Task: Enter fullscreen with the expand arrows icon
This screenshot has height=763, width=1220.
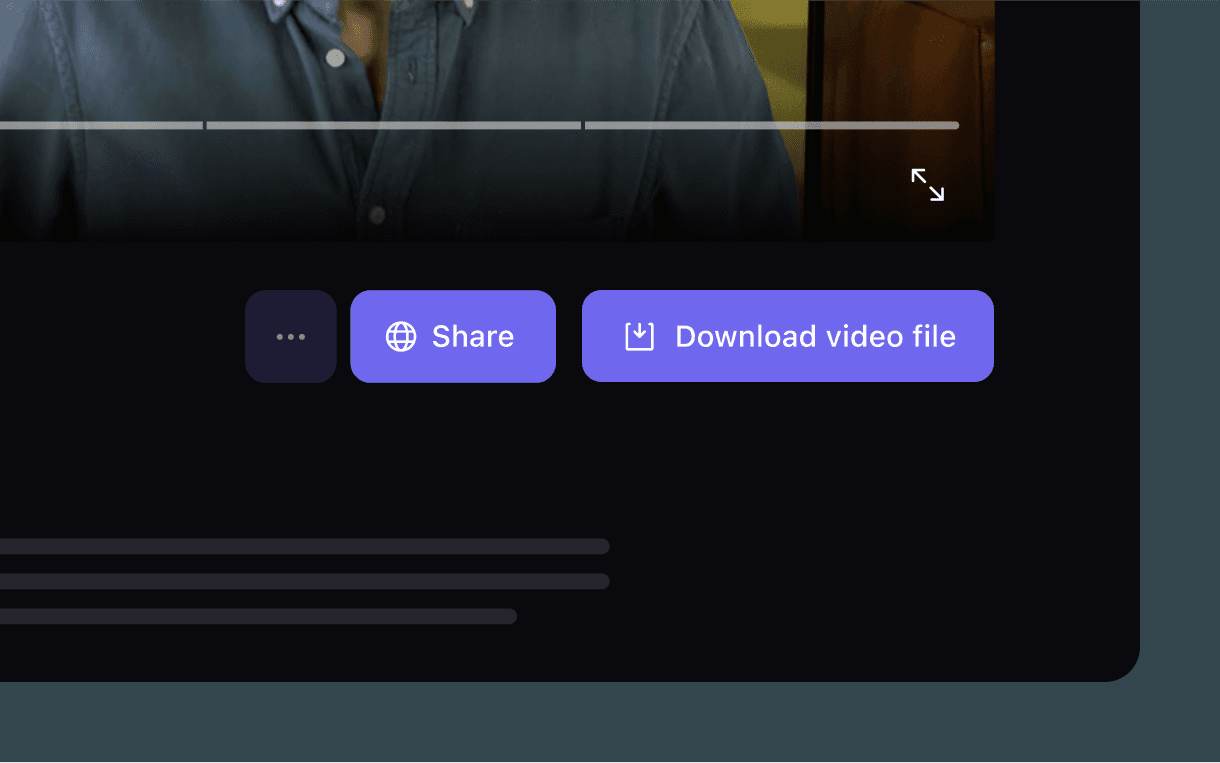Action: (x=927, y=185)
